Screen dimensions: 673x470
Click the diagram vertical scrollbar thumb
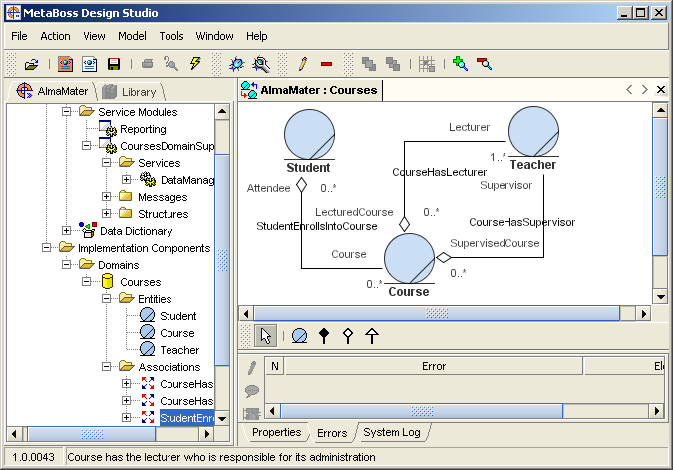pyautogui.click(x=660, y=187)
